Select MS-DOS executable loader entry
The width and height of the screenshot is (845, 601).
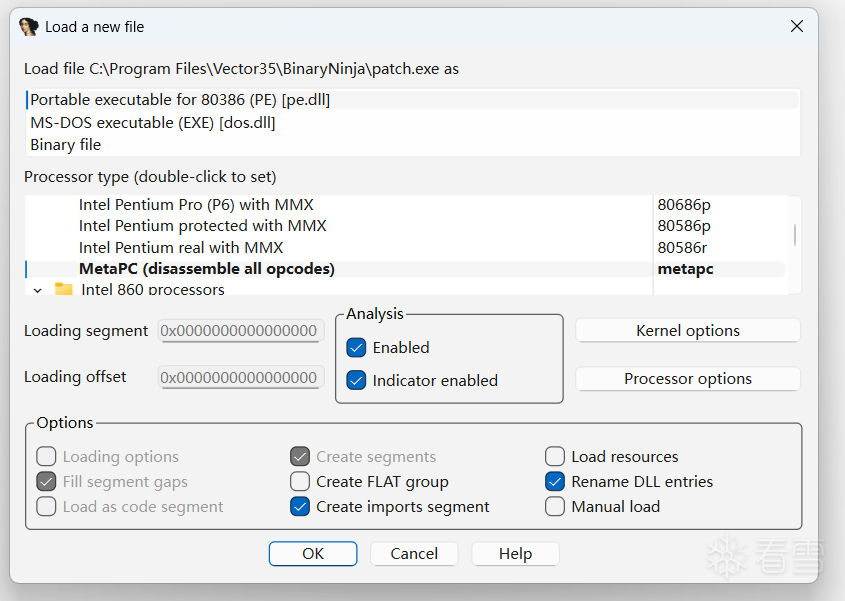tap(152, 123)
